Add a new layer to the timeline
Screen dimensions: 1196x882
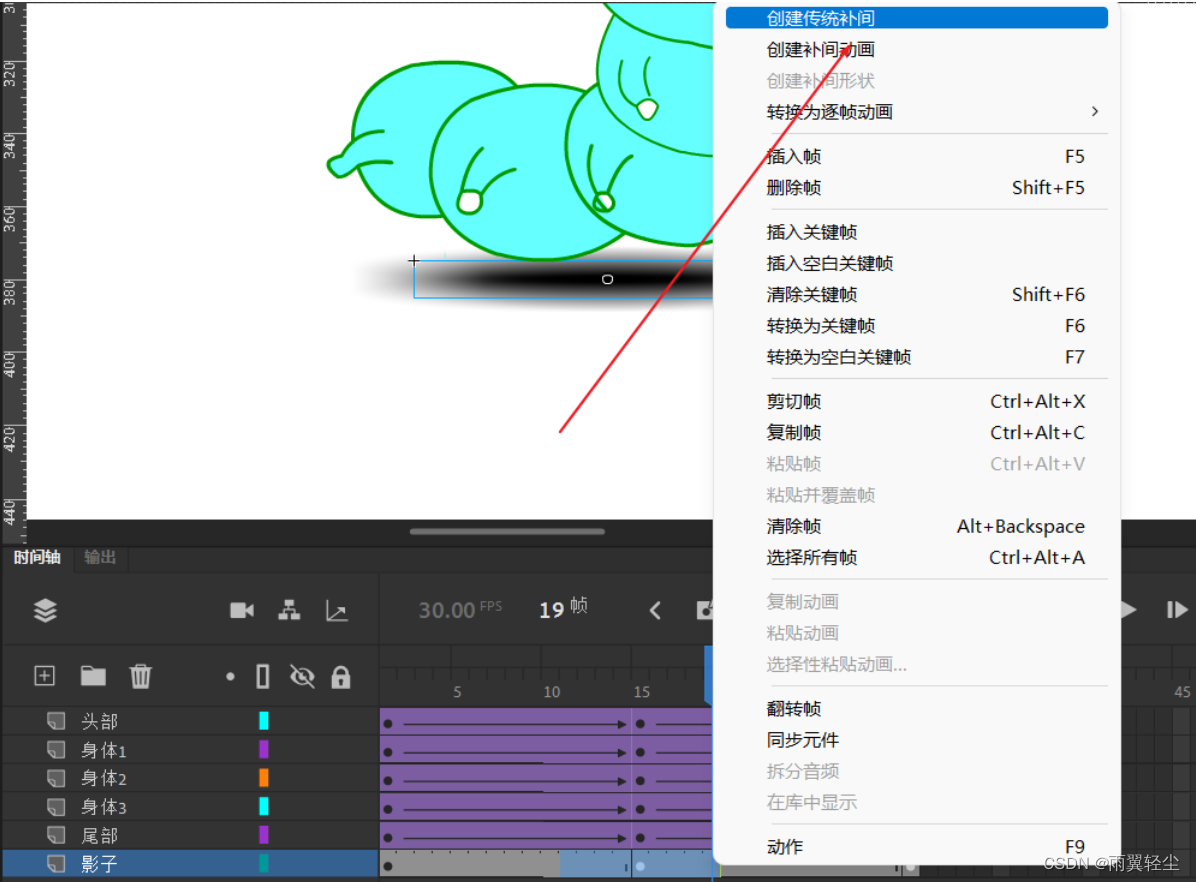click(x=44, y=676)
